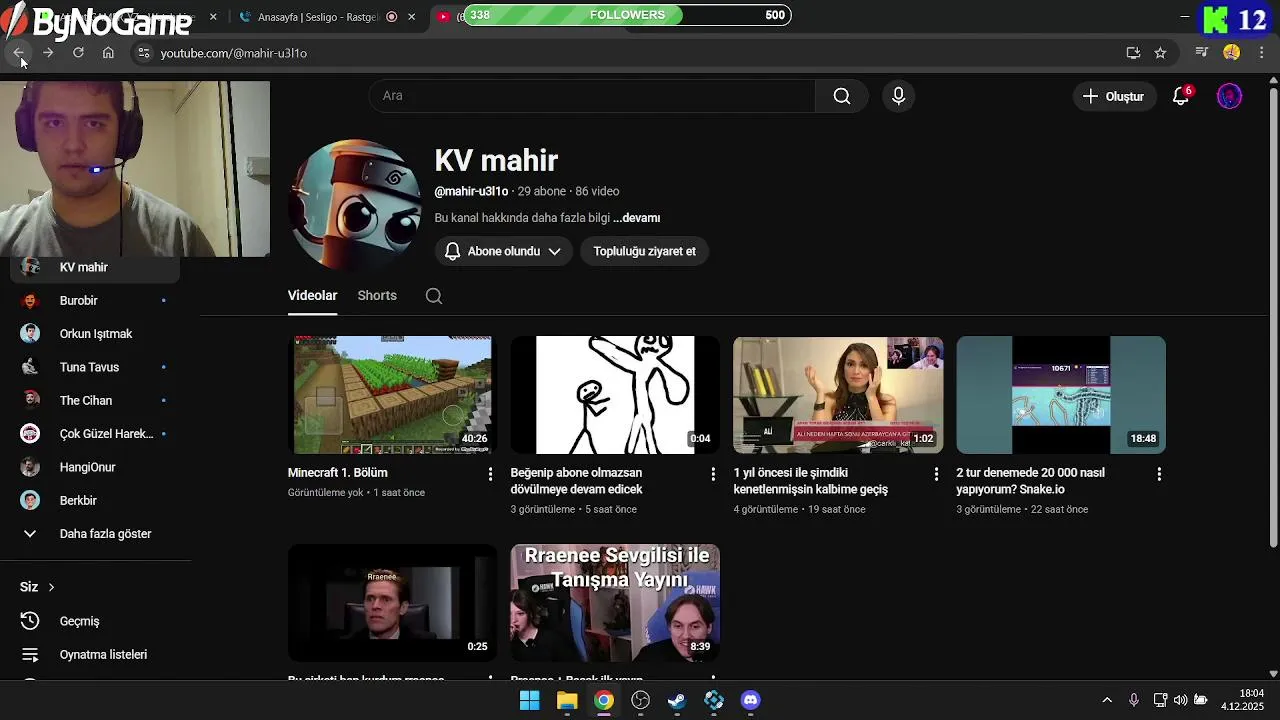This screenshot has height=720, width=1280.
Task: Activate voice search microphone icon
Action: point(898,96)
